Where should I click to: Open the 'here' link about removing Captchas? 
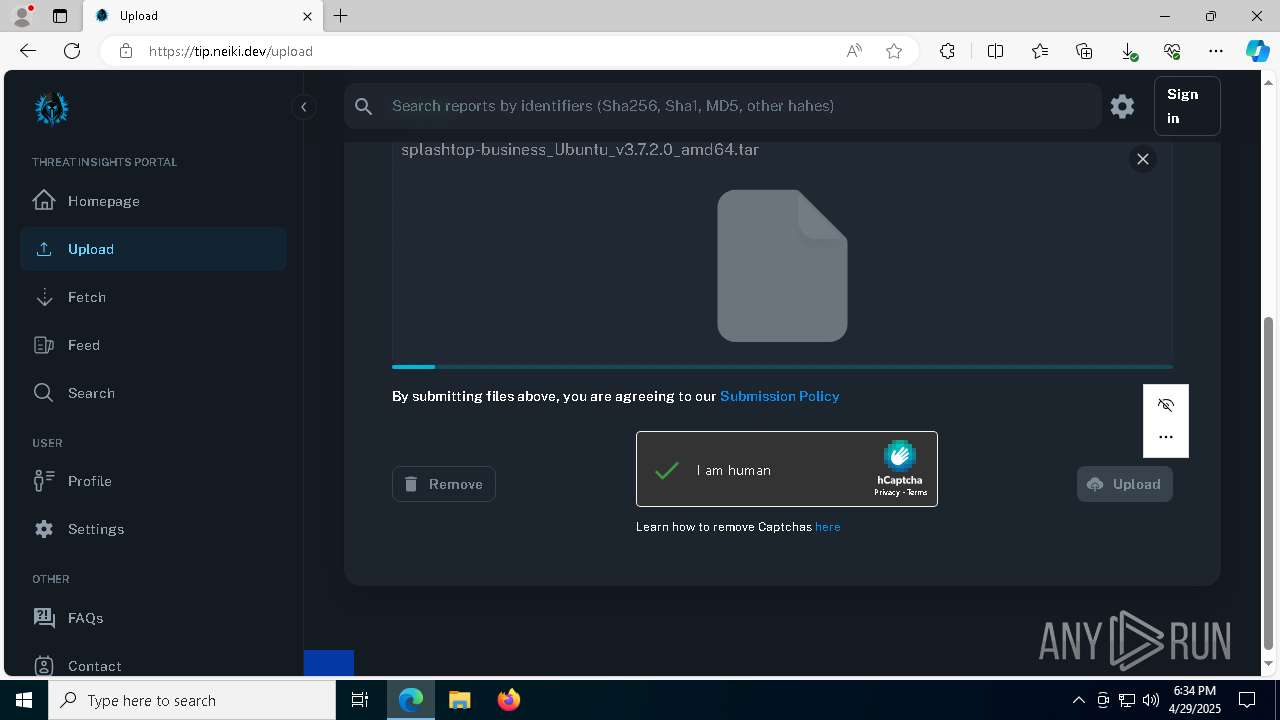click(828, 527)
